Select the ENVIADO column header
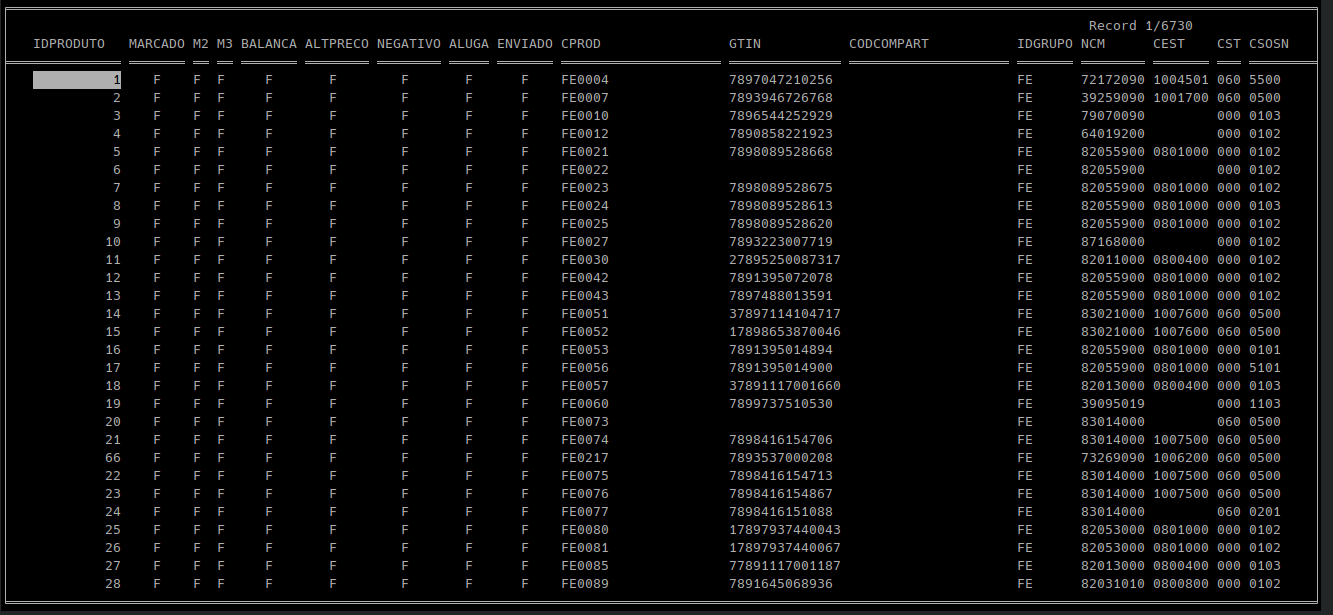Image resolution: width=1333 pixels, height=615 pixels. [x=525, y=44]
